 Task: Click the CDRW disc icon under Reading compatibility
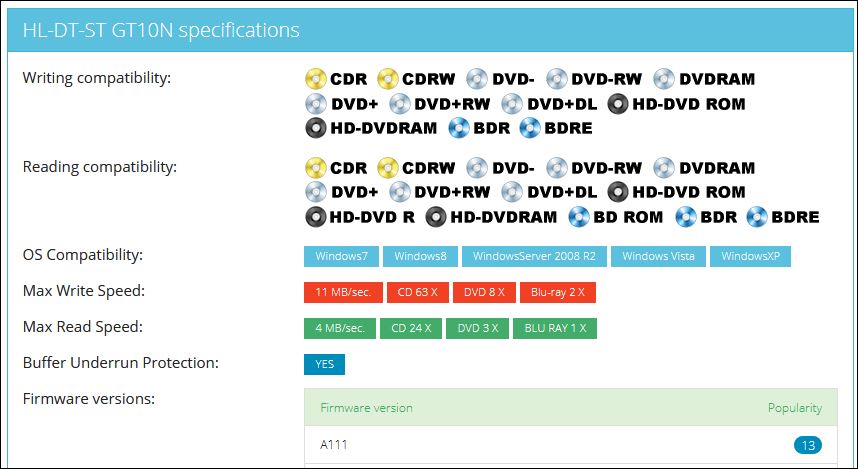[x=387, y=168]
